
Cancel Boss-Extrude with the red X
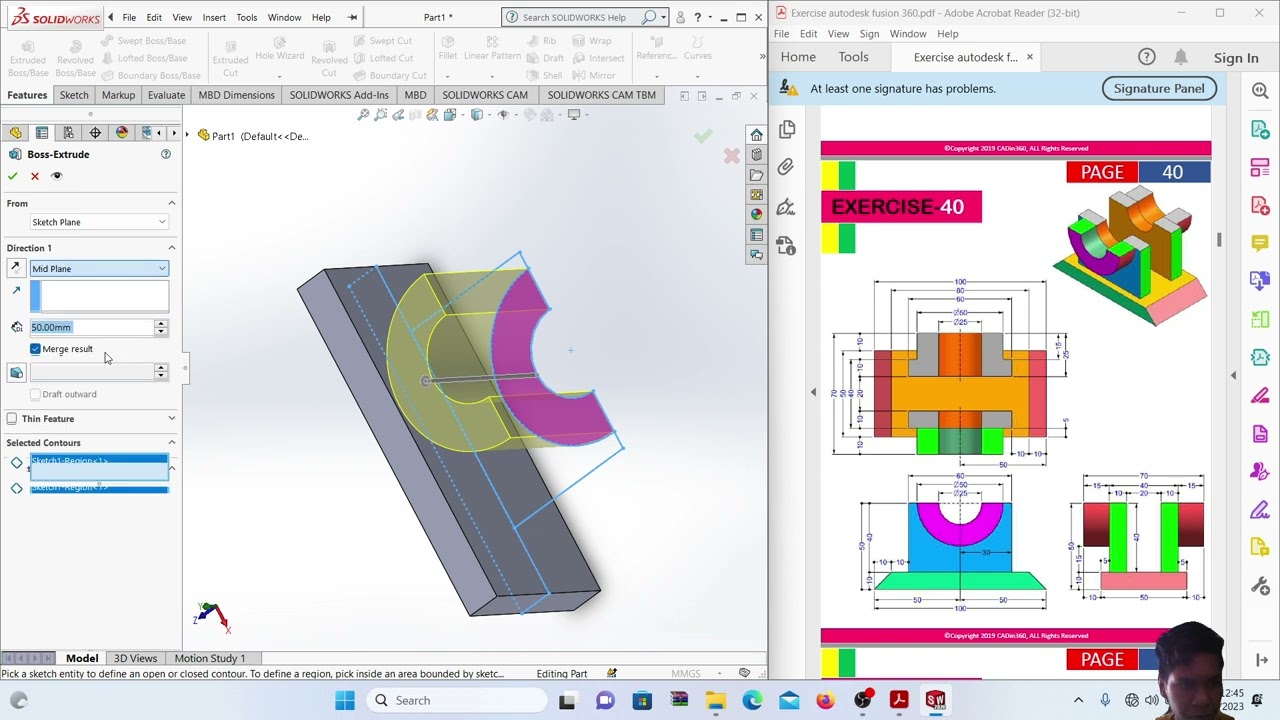pyautogui.click(x=35, y=176)
